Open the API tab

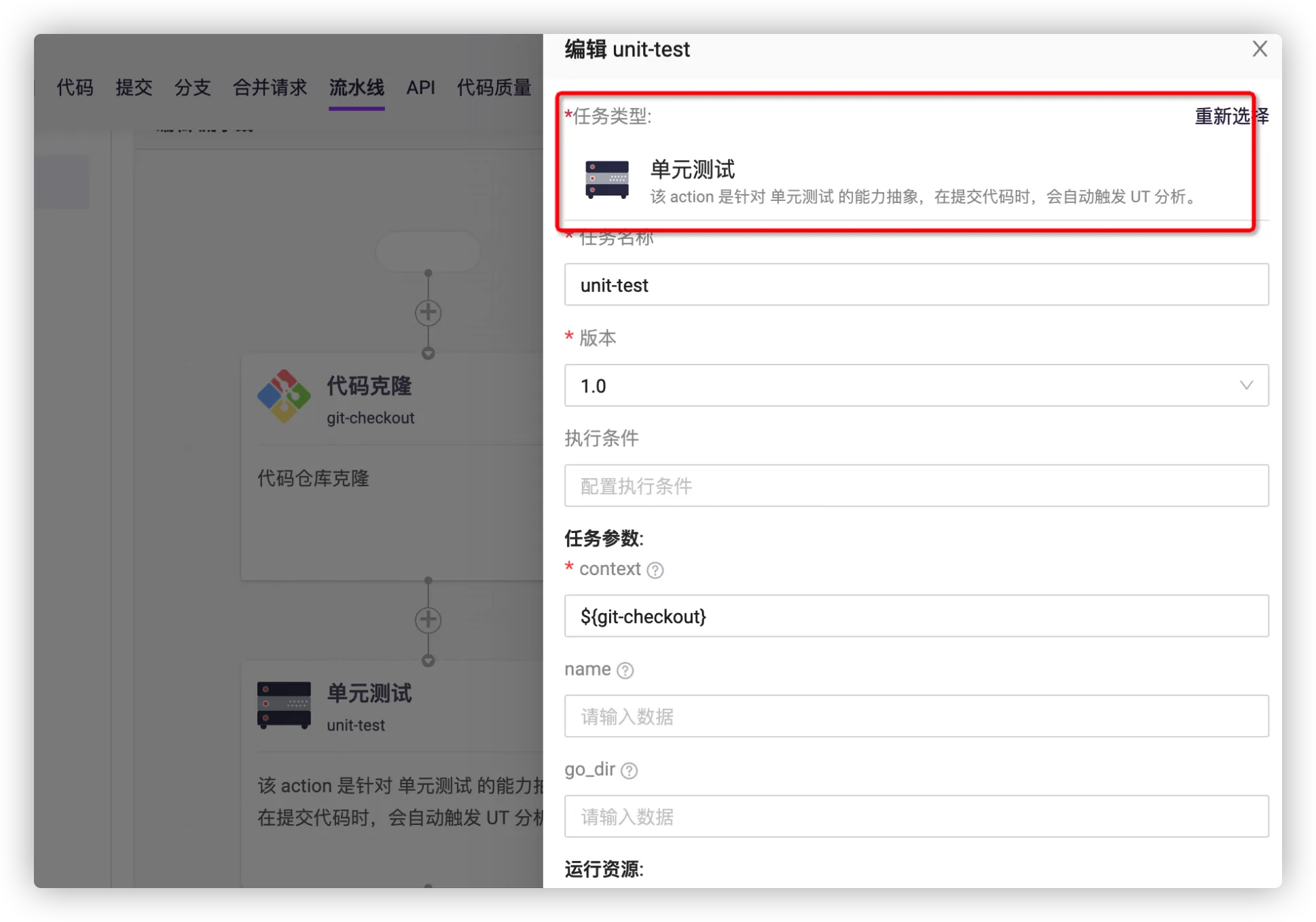[420, 88]
